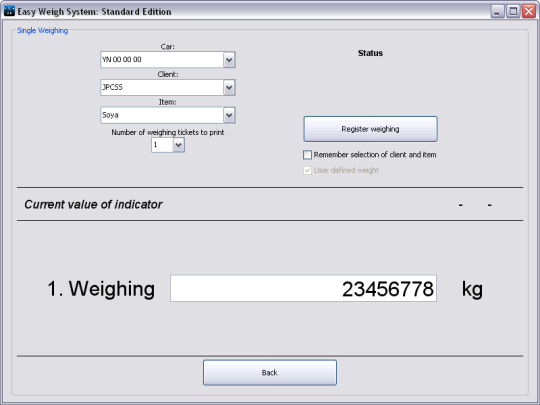Viewport: 540px width, 405px height.
Task: Click the Back button
Action: (270, 373)
